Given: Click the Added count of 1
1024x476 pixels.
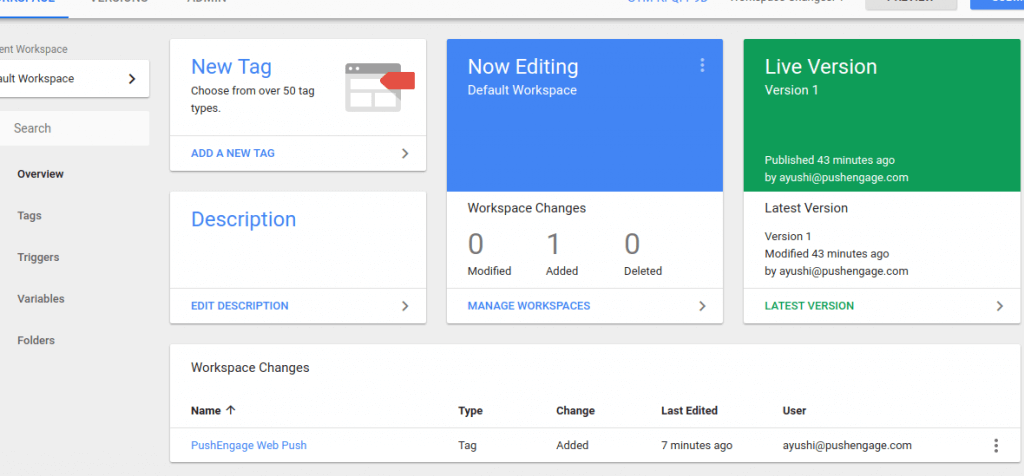Looking at the screenshot, I should 553,244.
